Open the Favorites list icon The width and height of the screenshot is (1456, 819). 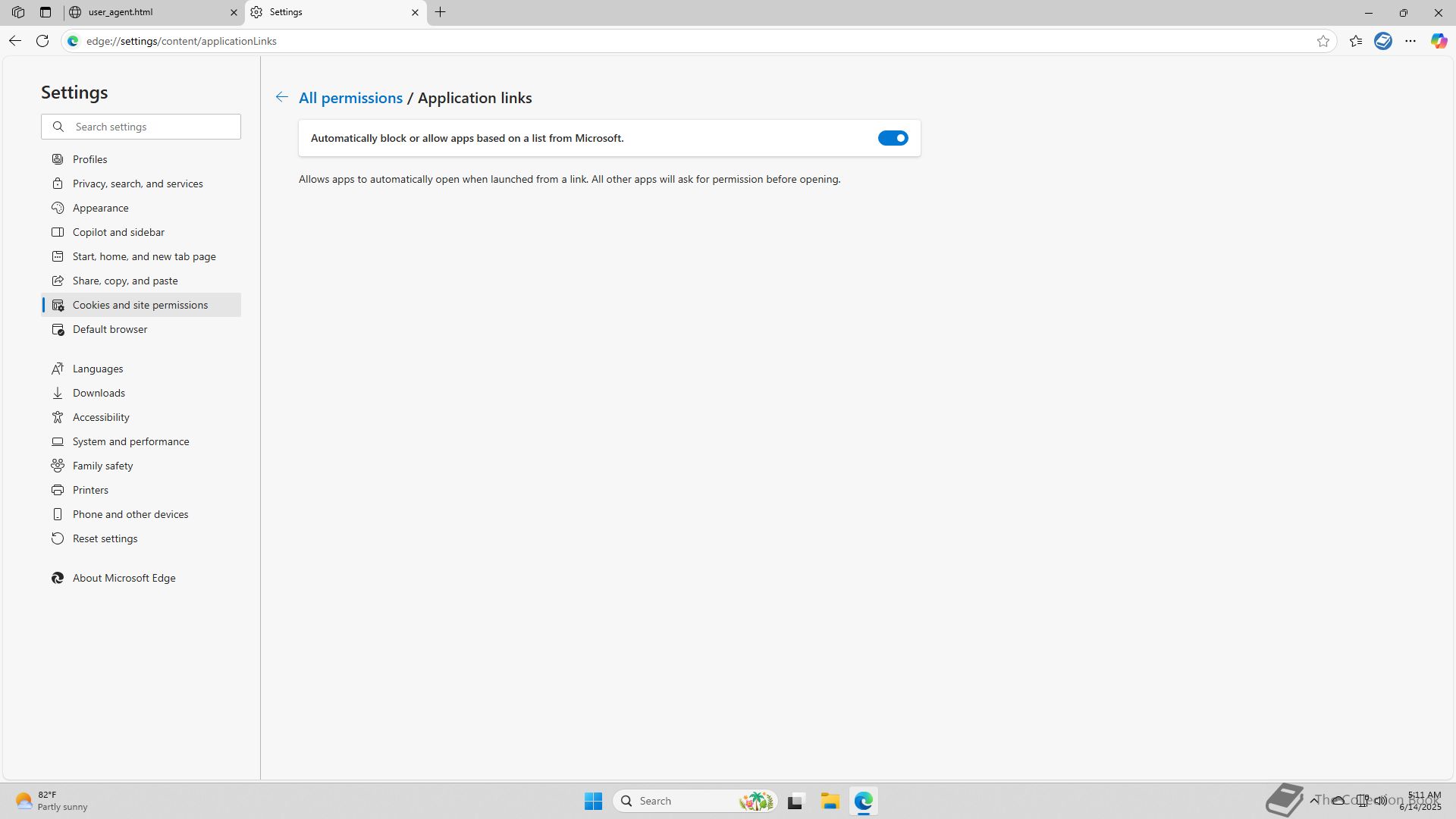1356,41
